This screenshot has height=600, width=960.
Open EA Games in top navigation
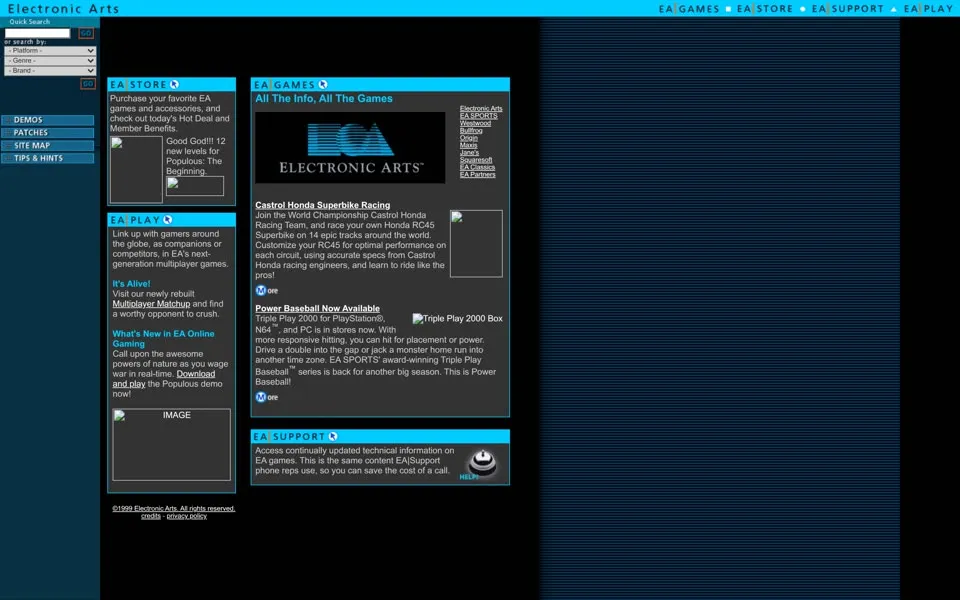point(689,9)
